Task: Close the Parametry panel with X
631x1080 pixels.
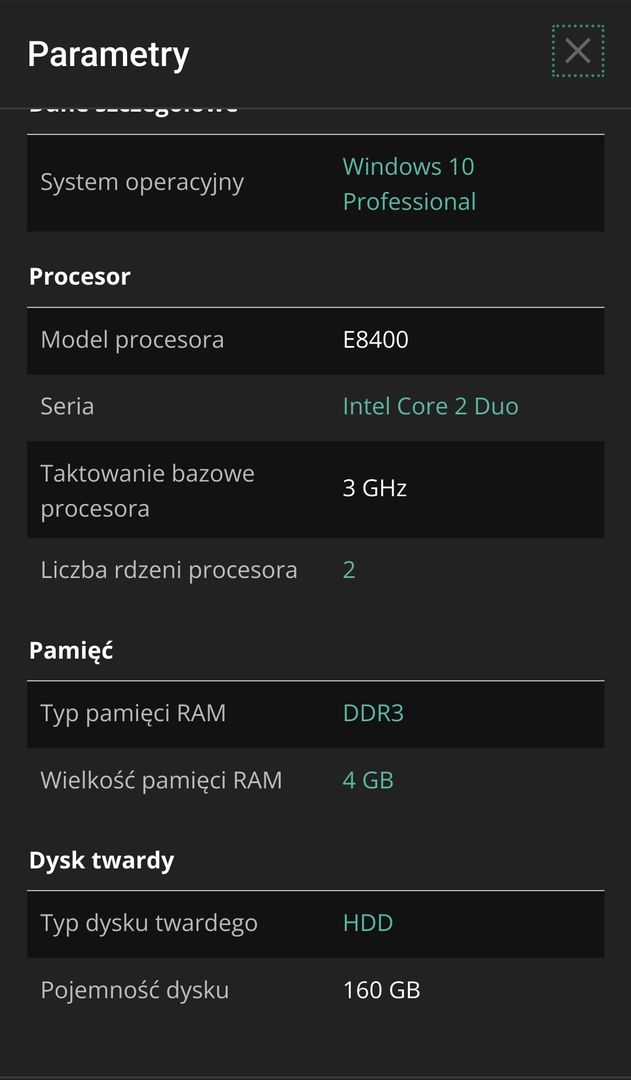Action: click(x=577, y=51)
